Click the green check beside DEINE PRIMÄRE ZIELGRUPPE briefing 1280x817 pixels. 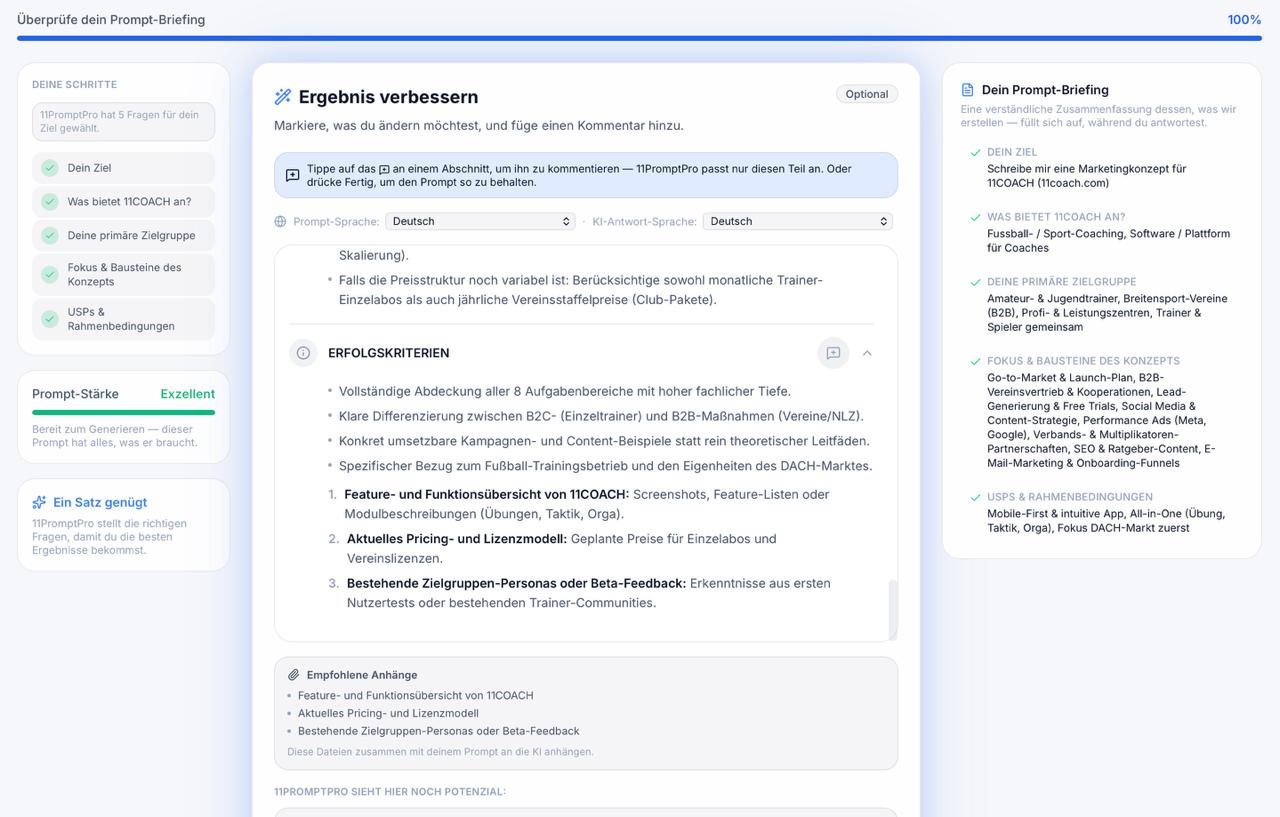pos(975,282)
